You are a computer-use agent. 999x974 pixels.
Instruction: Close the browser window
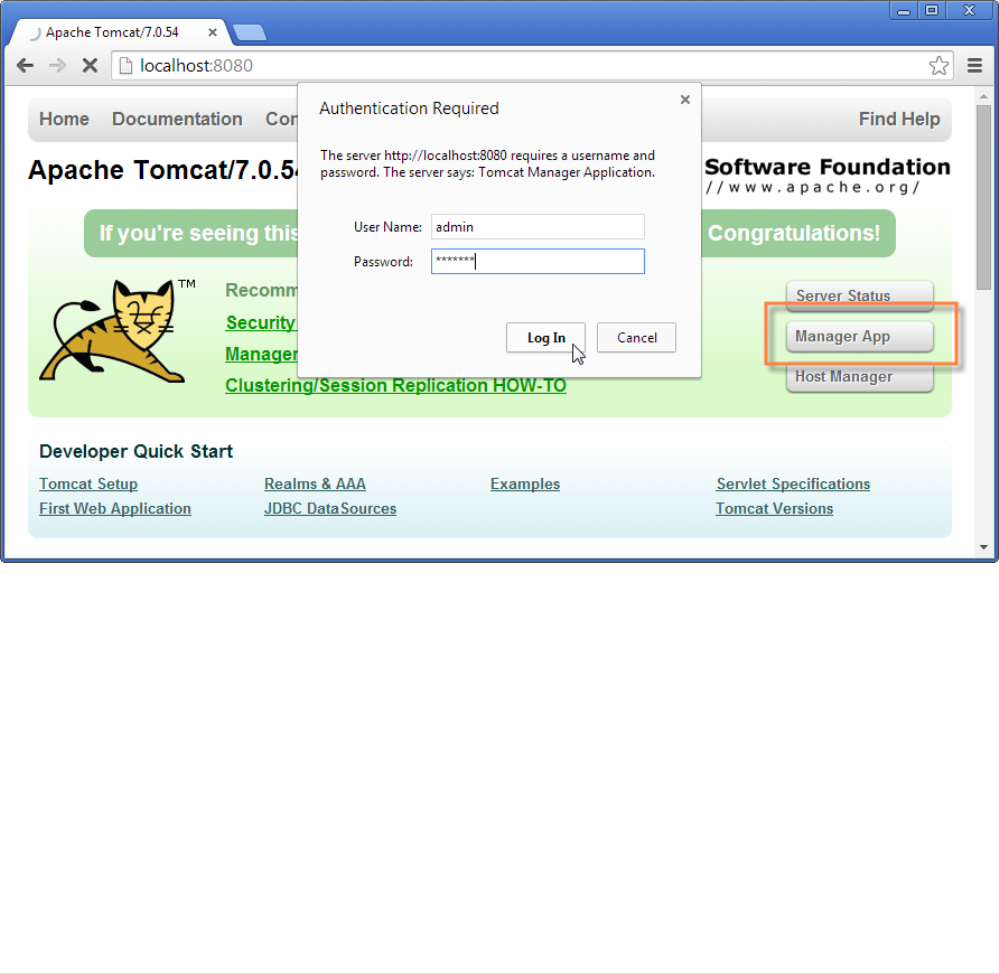coord(970,11)
